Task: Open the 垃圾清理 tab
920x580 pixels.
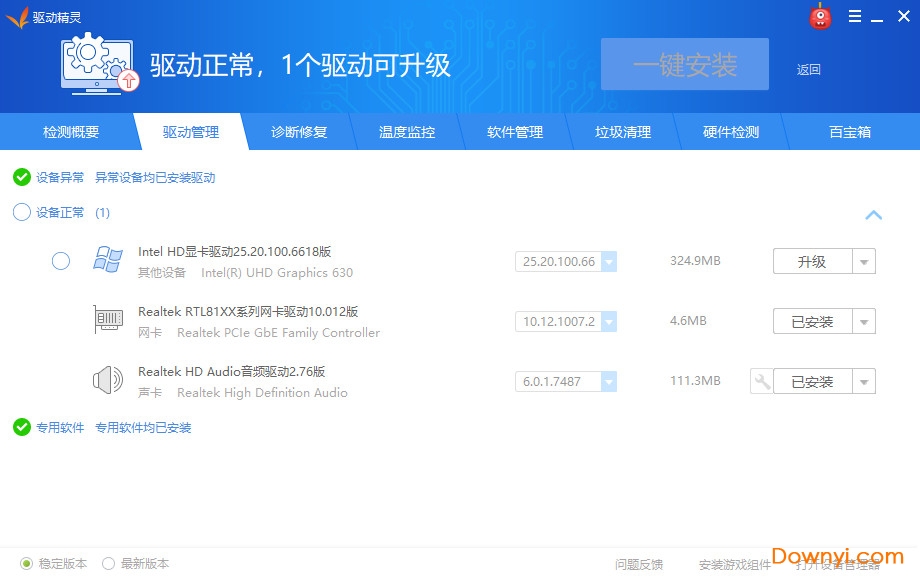Action: click(623, 132)
